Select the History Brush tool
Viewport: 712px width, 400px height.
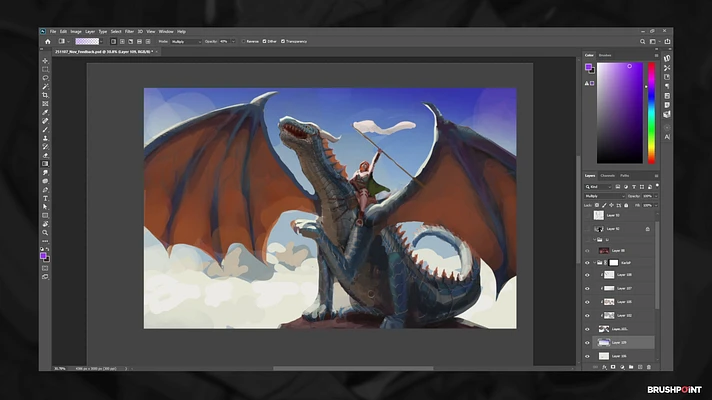pyautogui.click(x=45, y=147)
